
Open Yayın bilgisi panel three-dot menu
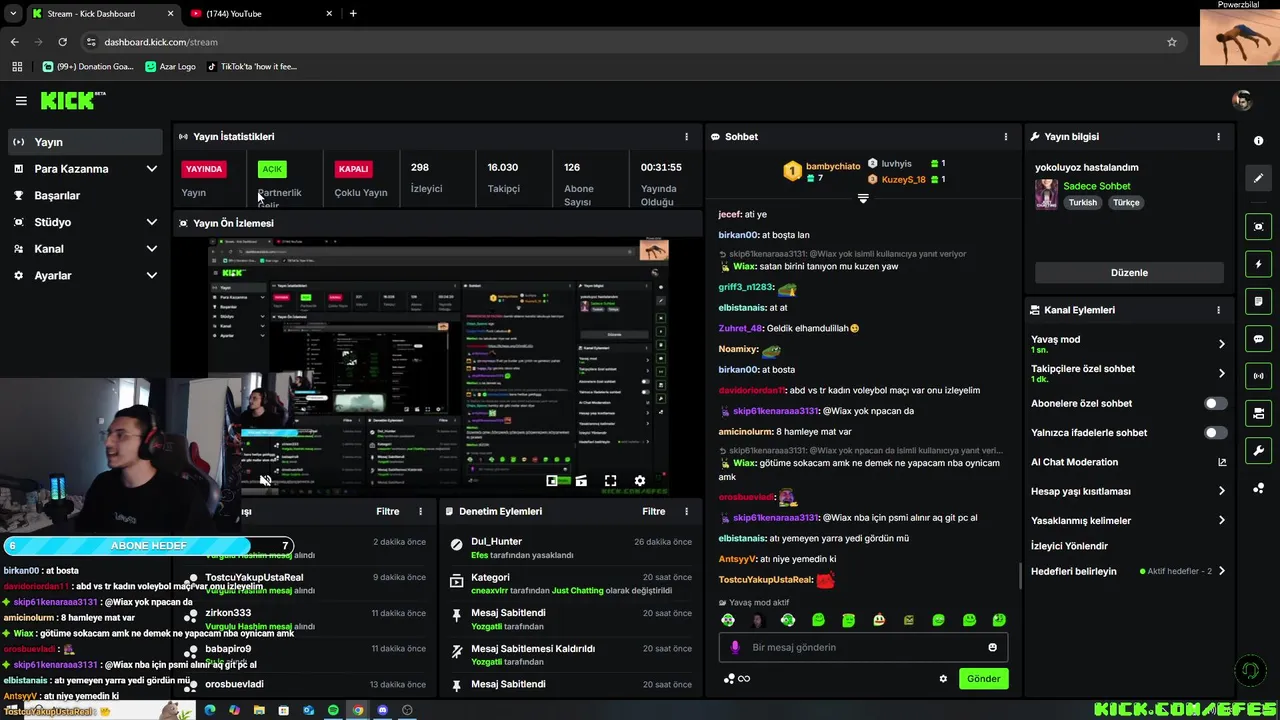click(1218, 137)
